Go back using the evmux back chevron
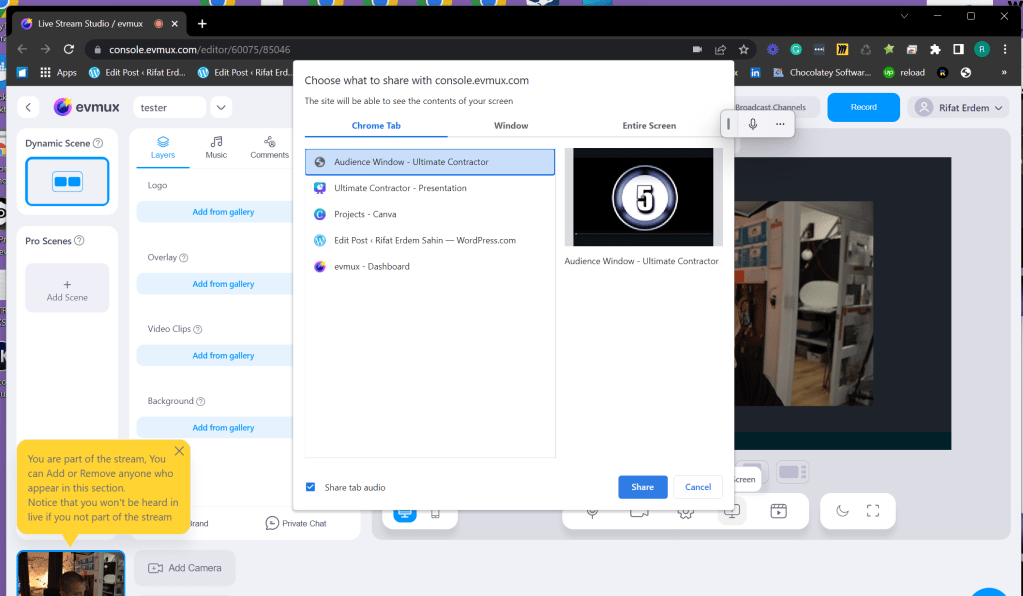1023x596 pixels. point(28,108)
